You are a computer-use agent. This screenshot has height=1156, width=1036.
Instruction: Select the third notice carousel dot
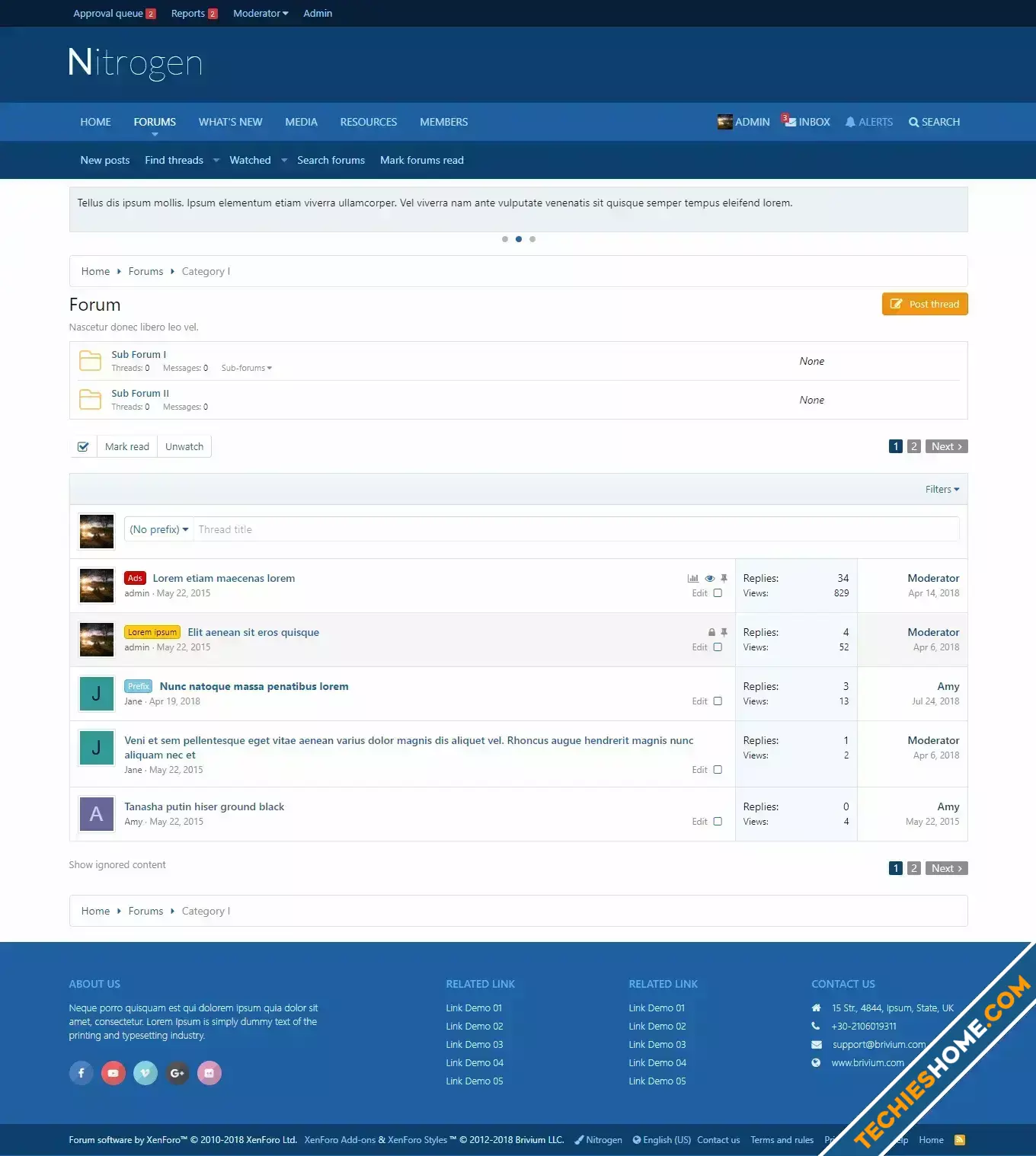[532, 239]
